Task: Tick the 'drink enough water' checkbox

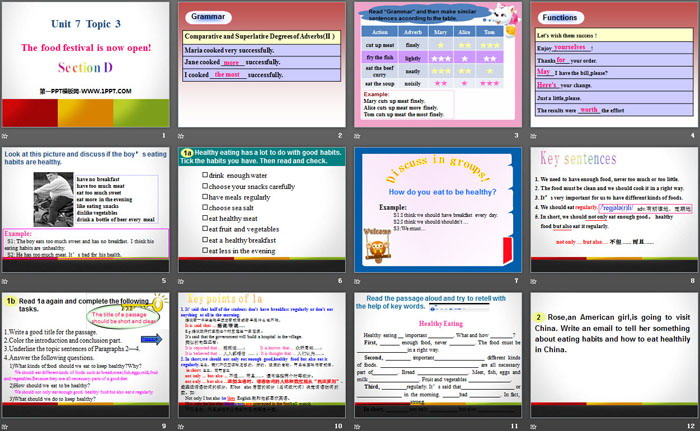Action: point(205,174)
